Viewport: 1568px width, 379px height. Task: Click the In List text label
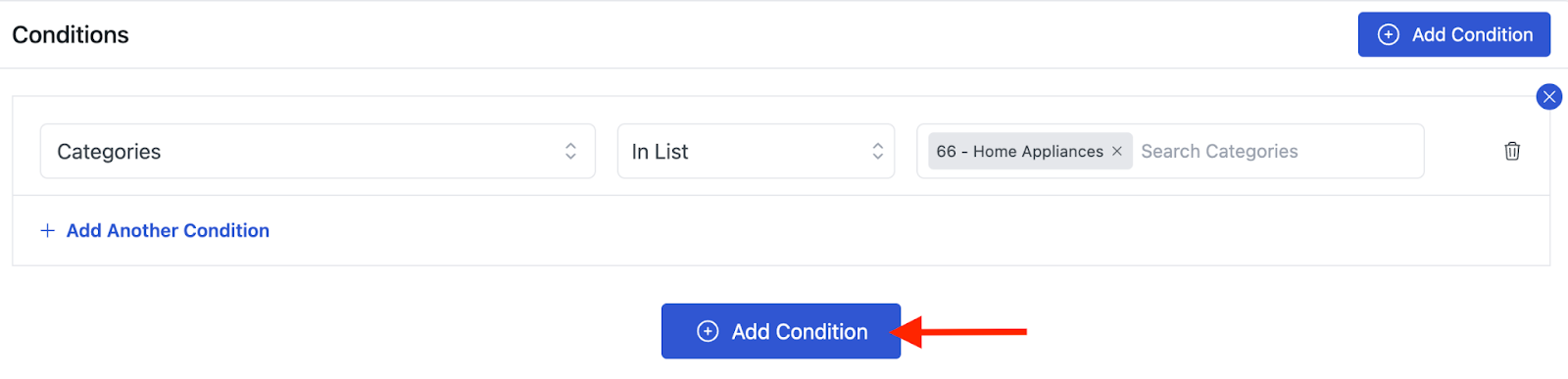click(x=660, y=151)
